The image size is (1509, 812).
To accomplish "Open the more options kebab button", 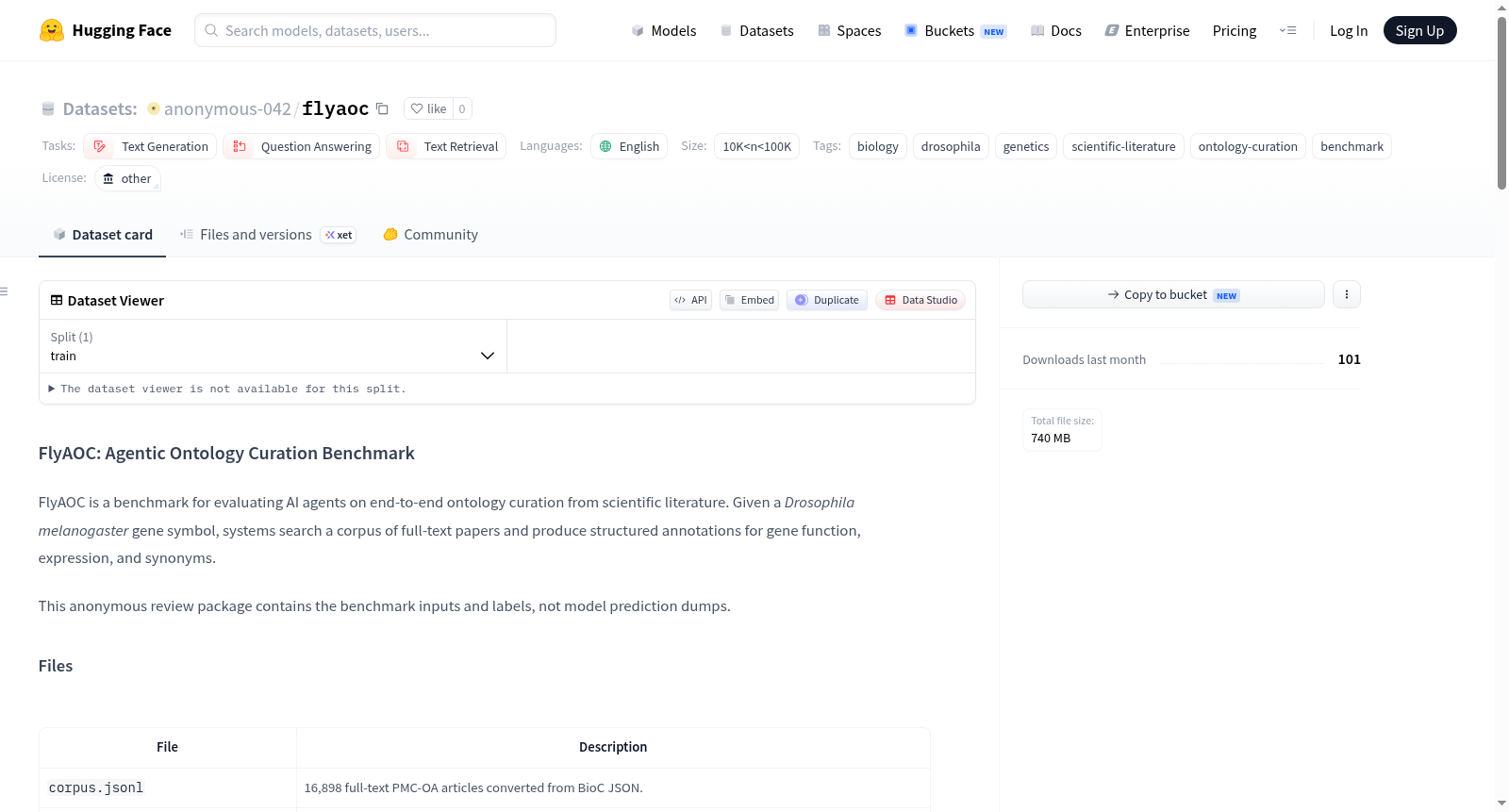I will [1346, 294].
